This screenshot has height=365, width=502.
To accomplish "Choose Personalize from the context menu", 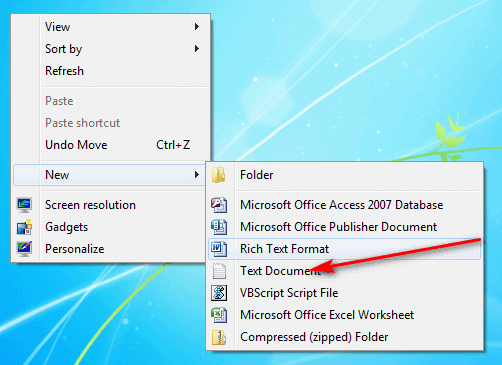I will (x=109, y=249).
